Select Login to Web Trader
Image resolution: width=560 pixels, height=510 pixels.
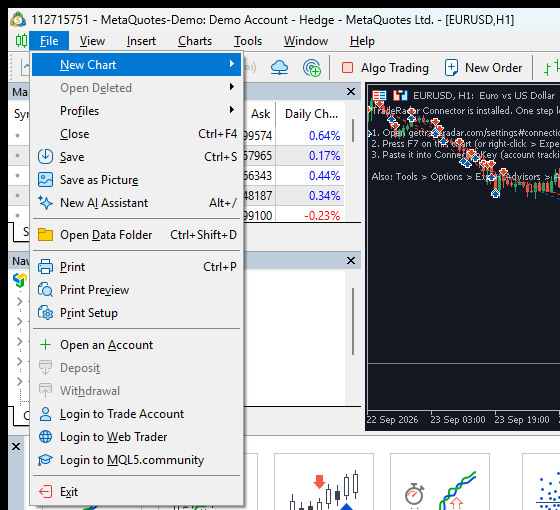click(x=136, y=436)
